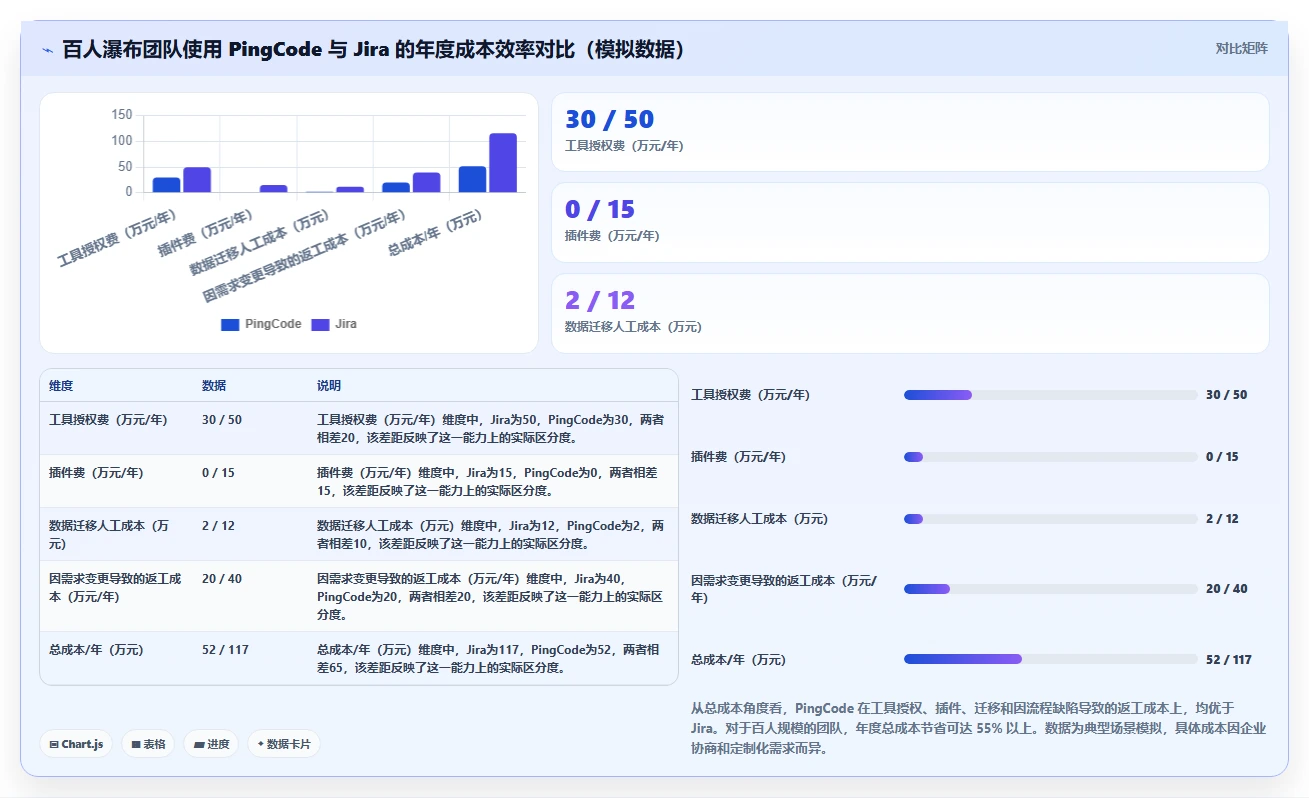Screen dimensions: 1309x798
Task: Click the 数据迁移人工成本 progress bar
Action: [1050, 519]
